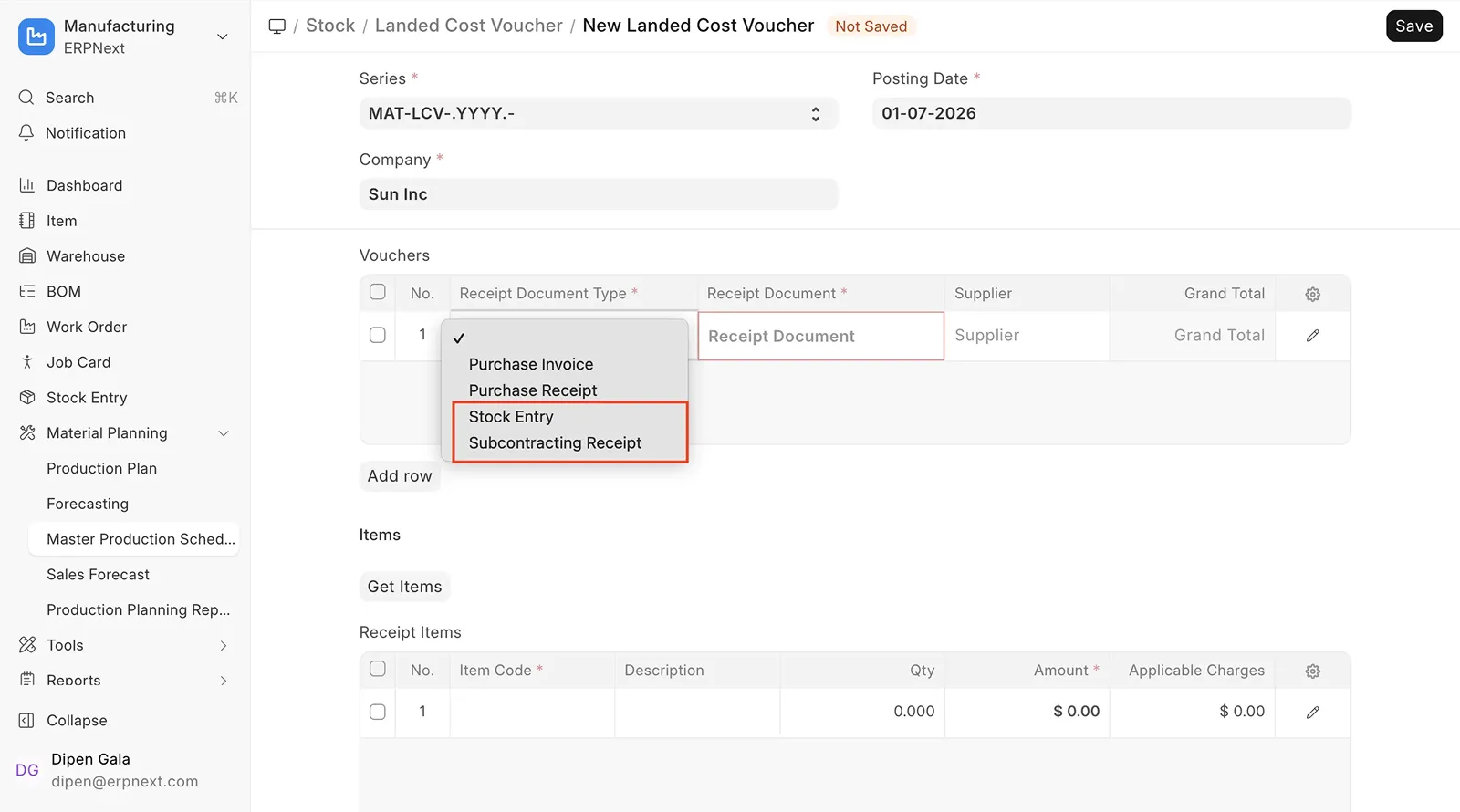Click the pencil edit icon in Vouchers row
The image size is (1460, 812).
pos(1312,336)
